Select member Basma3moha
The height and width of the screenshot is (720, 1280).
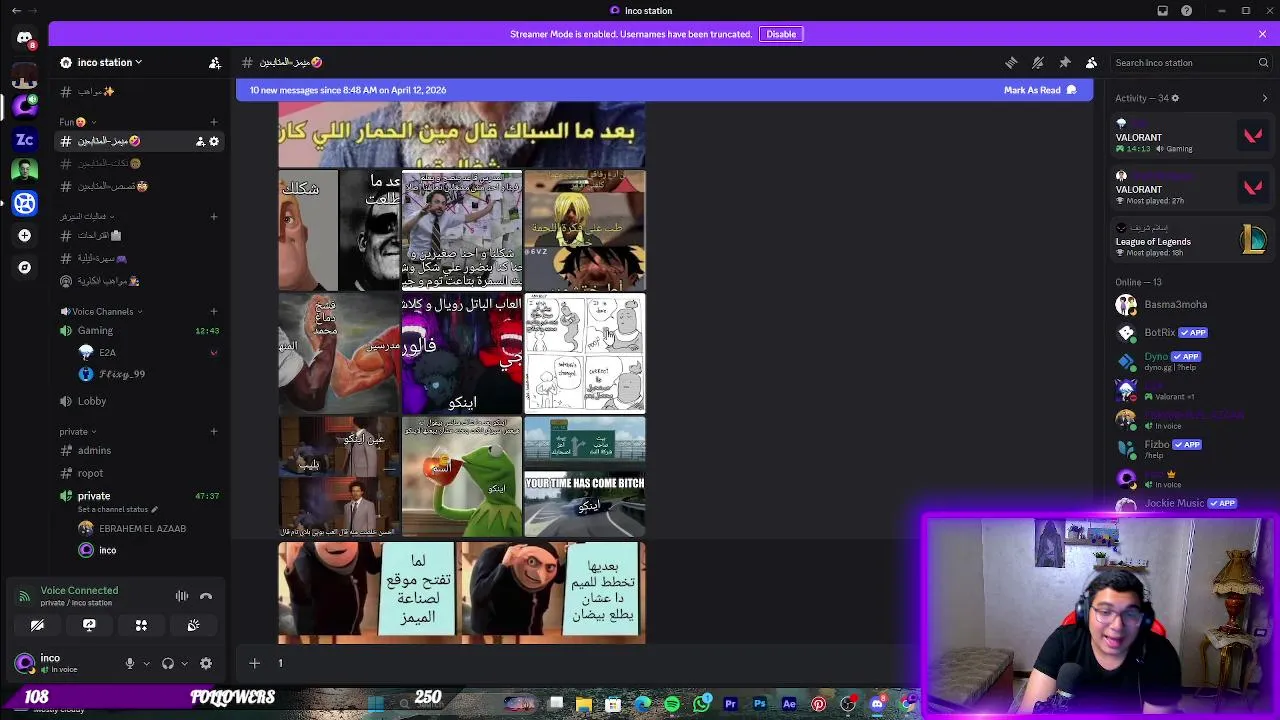(x=1192, y=304)
